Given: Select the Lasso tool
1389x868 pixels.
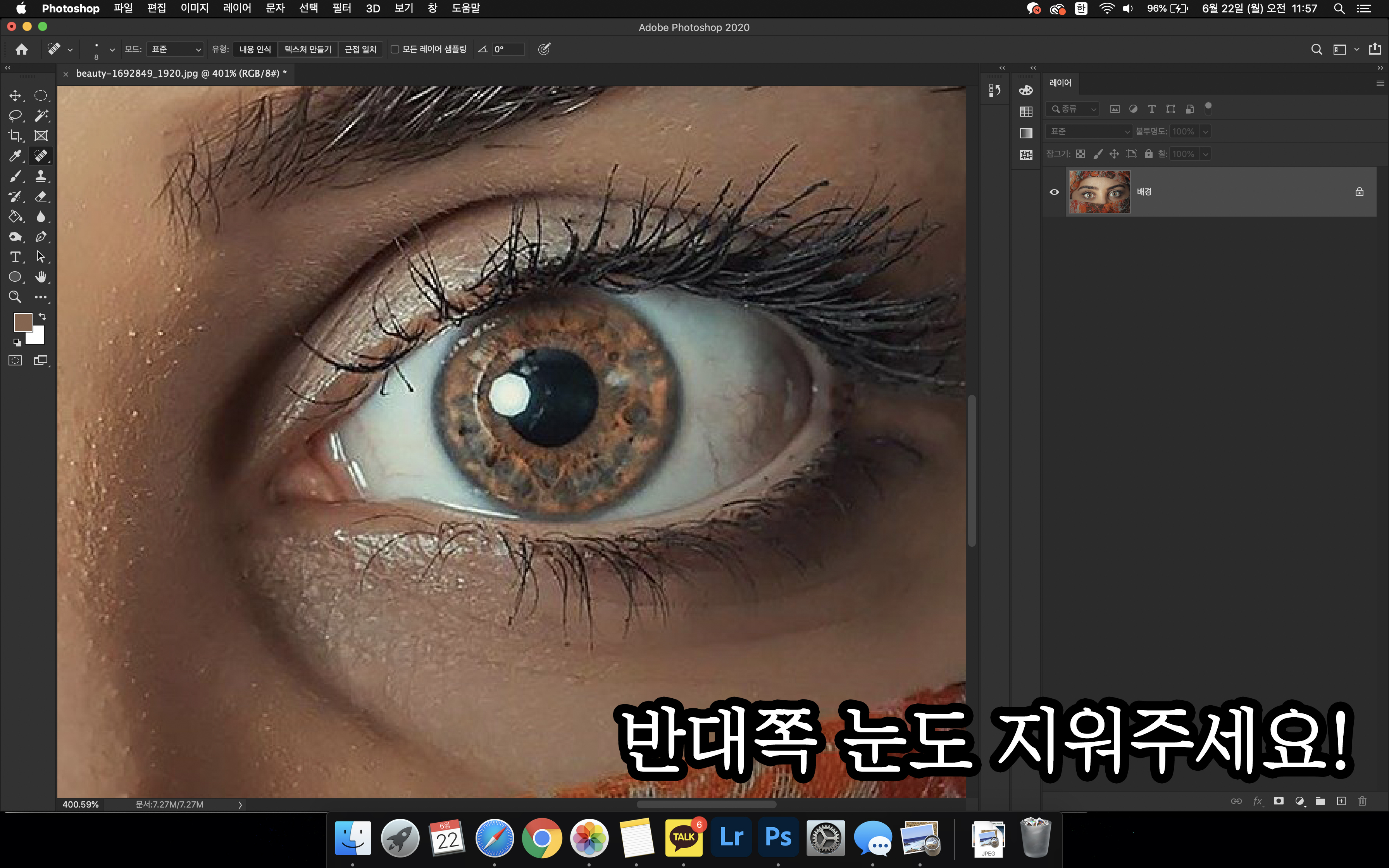Looking at the screenshot, I should click(x=15, y=115).
